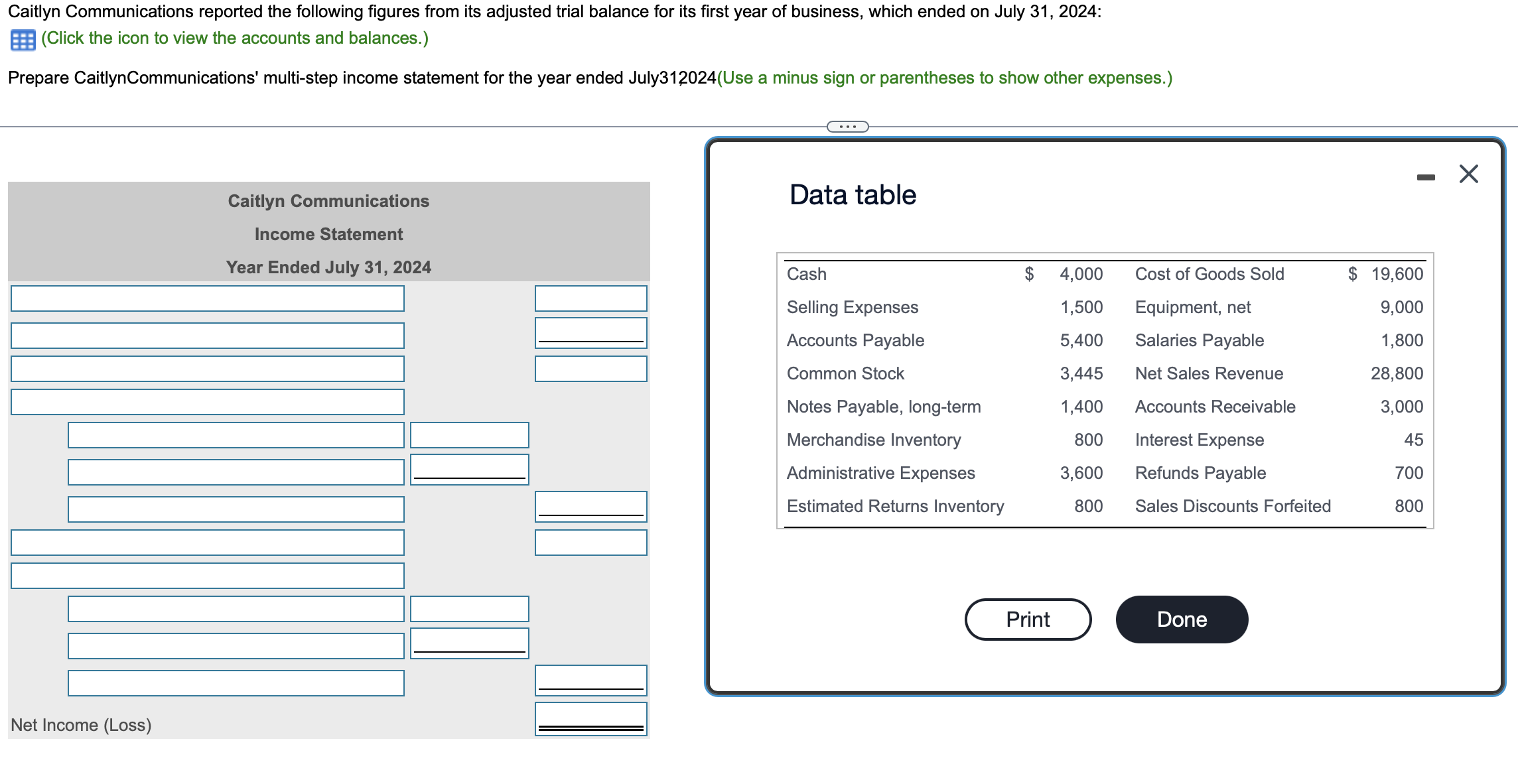Click the Data table heading
The image size is (1518, 784).
coord(853,195)
